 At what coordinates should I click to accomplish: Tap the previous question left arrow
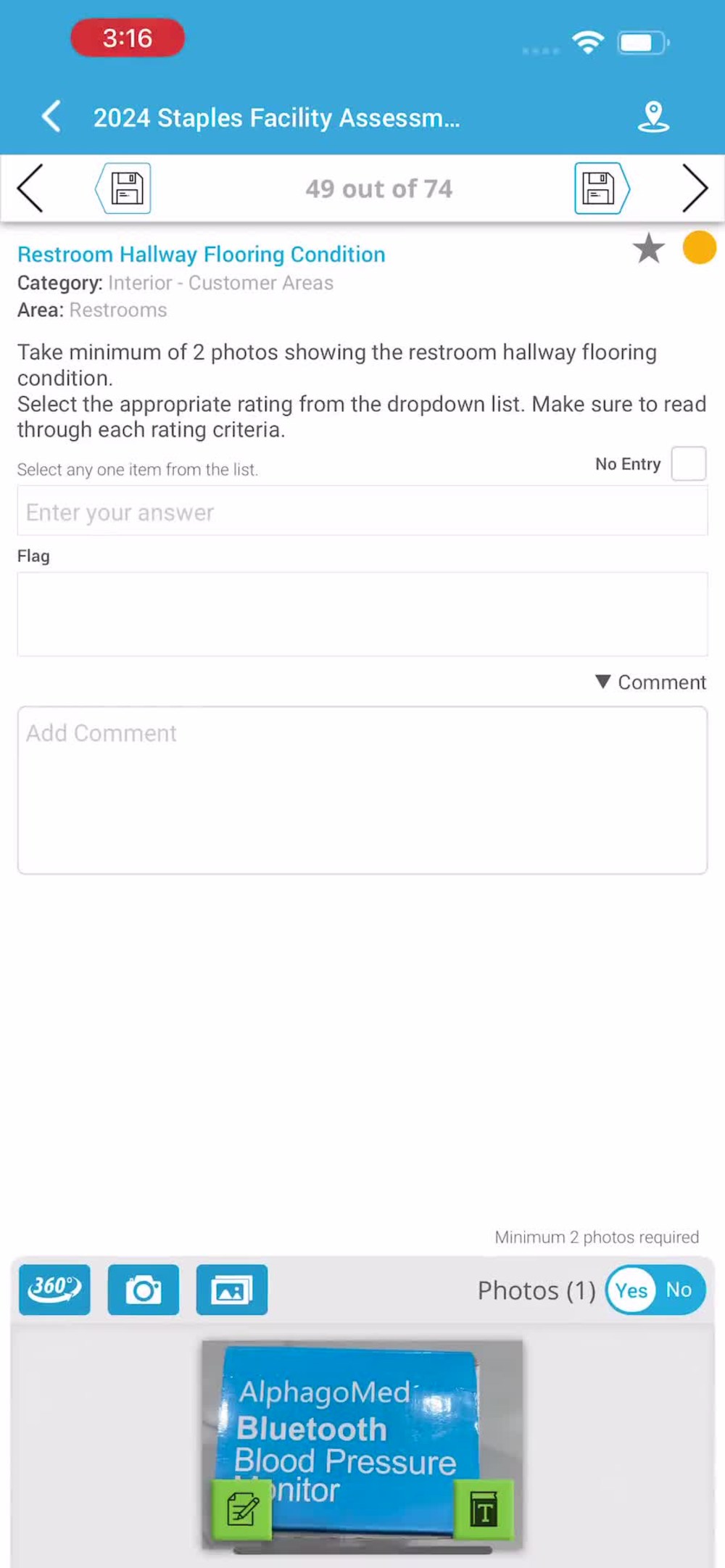pyautogui.click(x=30, y=188)
